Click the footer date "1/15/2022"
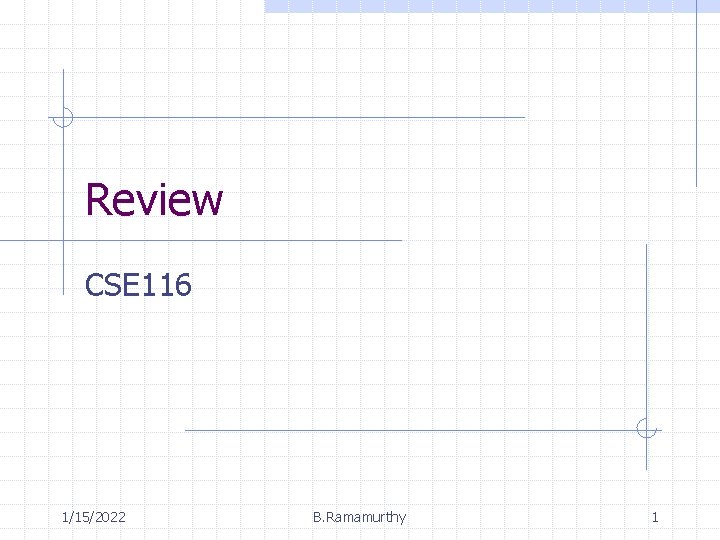This screenshot has height=540, width=720. point(94,518)
